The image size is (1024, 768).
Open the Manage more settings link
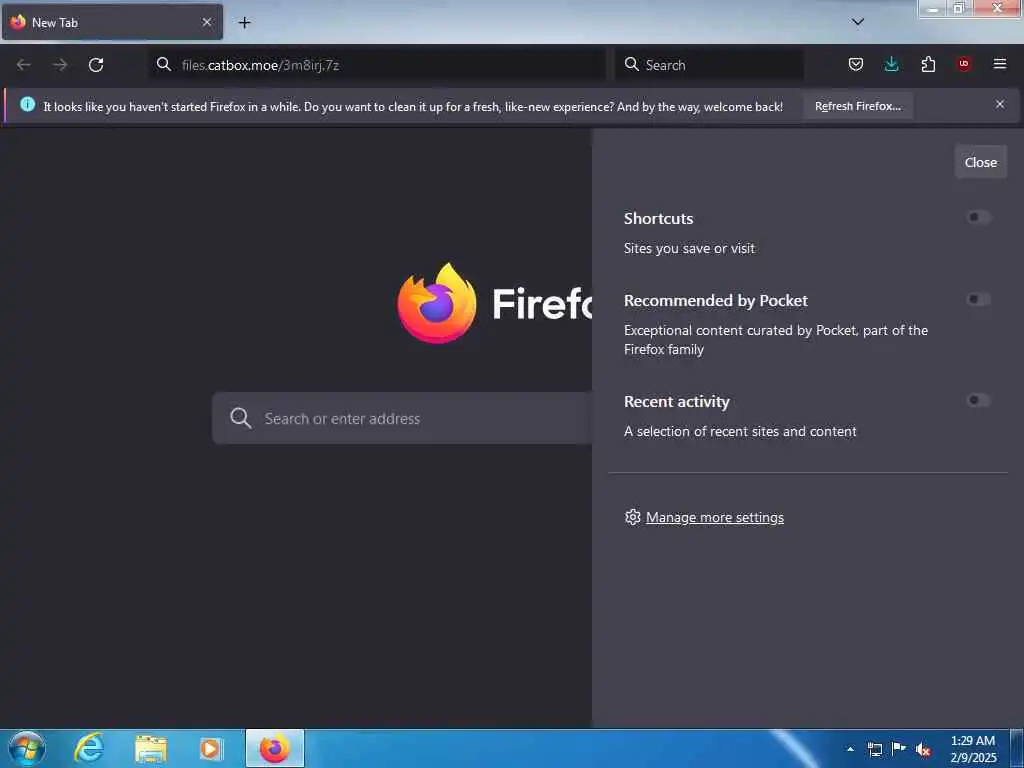[x=714, y=517]
